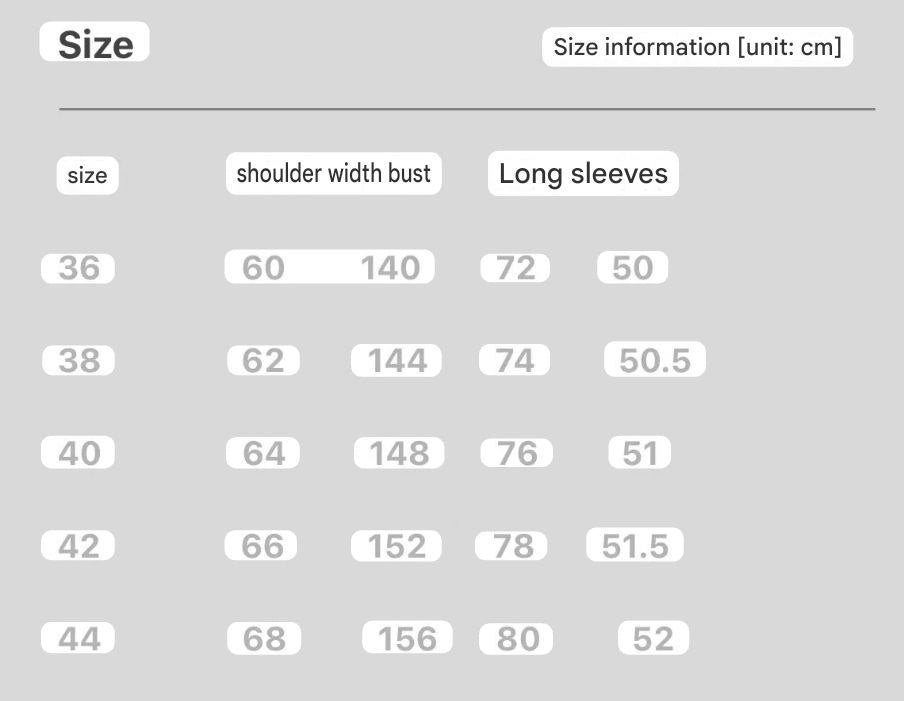The image size is (904, 701).
Task: Click the Long sleeves column header
Action: (583, 173)
